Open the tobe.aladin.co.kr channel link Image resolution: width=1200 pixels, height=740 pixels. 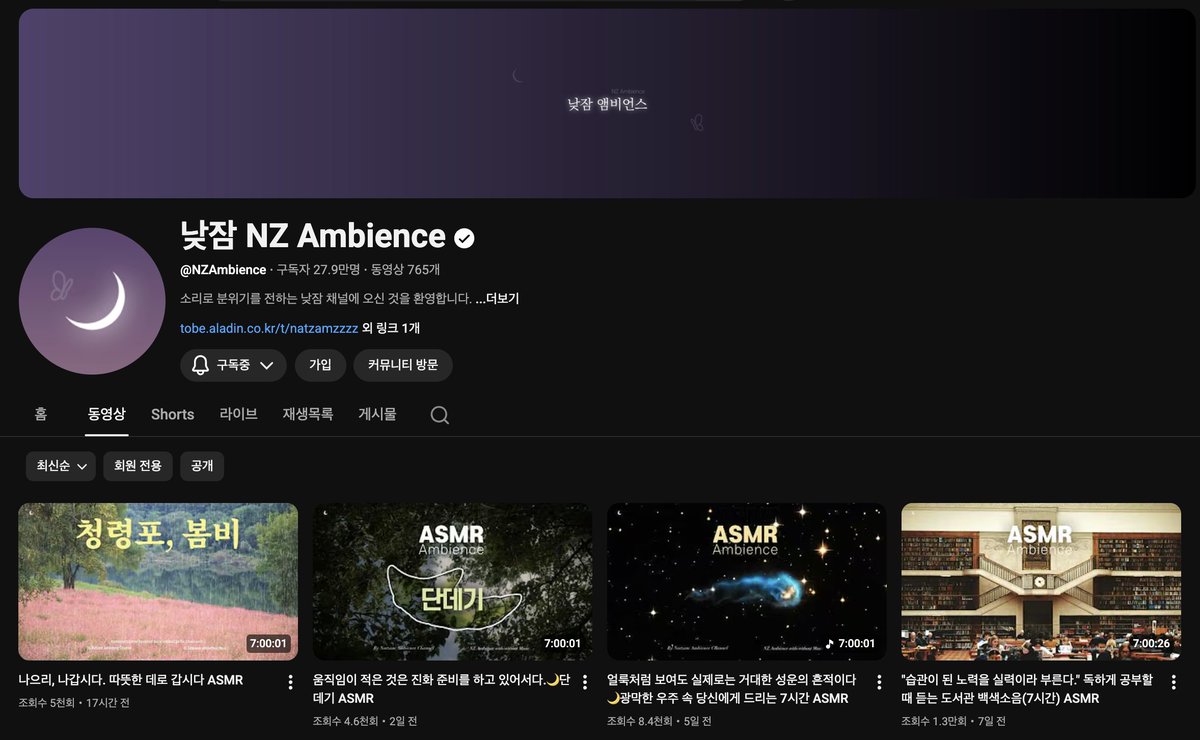pos(269,328)
